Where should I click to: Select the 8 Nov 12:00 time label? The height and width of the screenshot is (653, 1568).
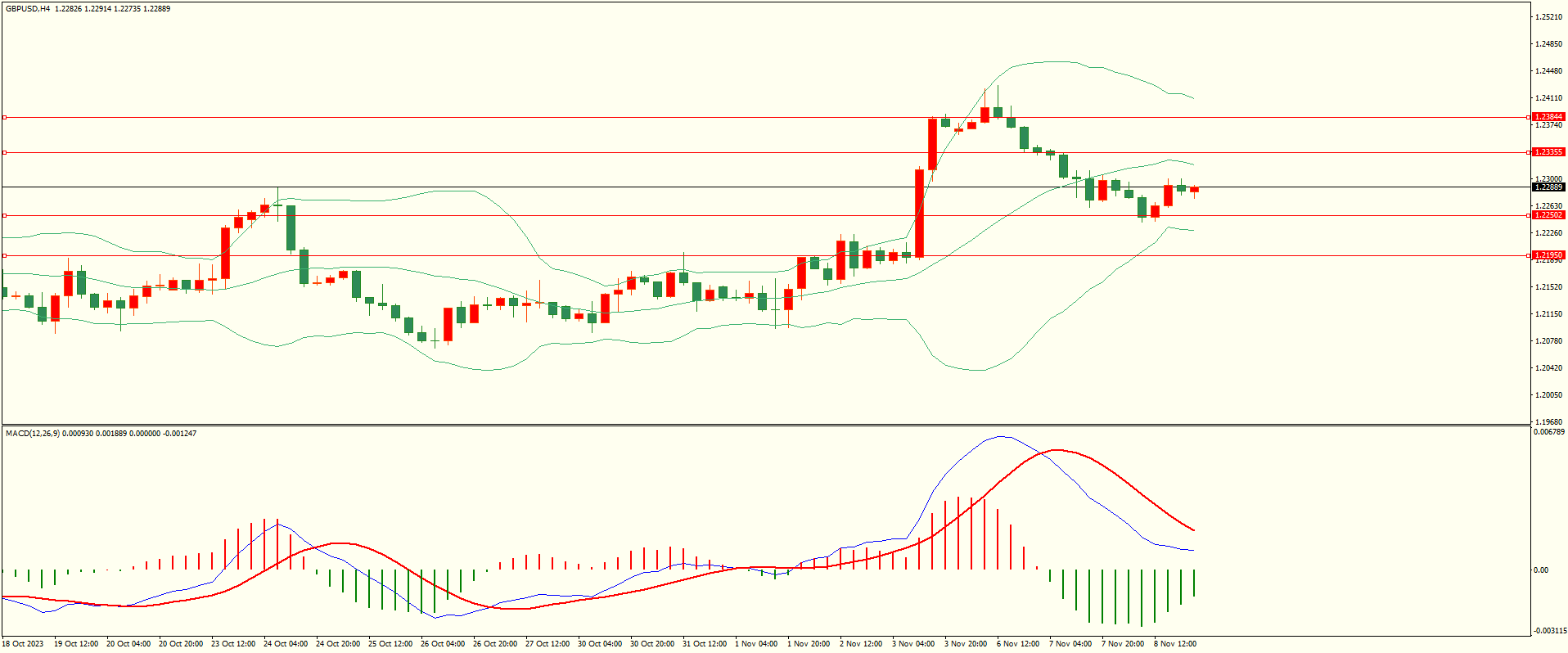point(1175,644)
